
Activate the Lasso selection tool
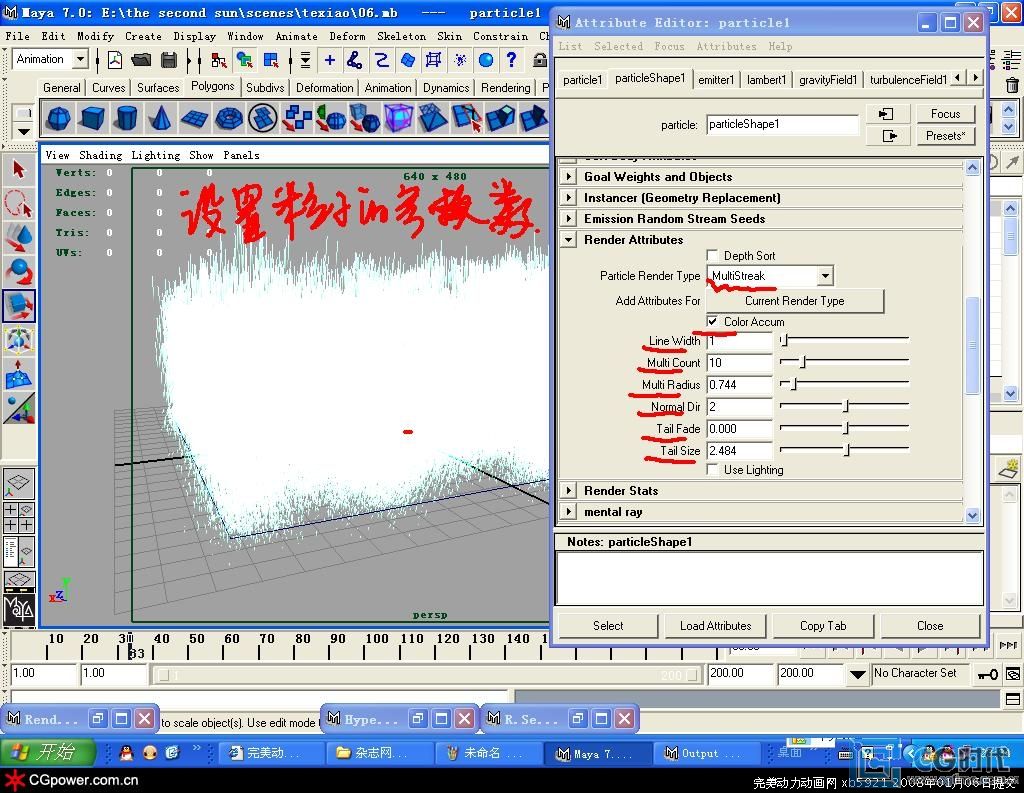[18, 203]
